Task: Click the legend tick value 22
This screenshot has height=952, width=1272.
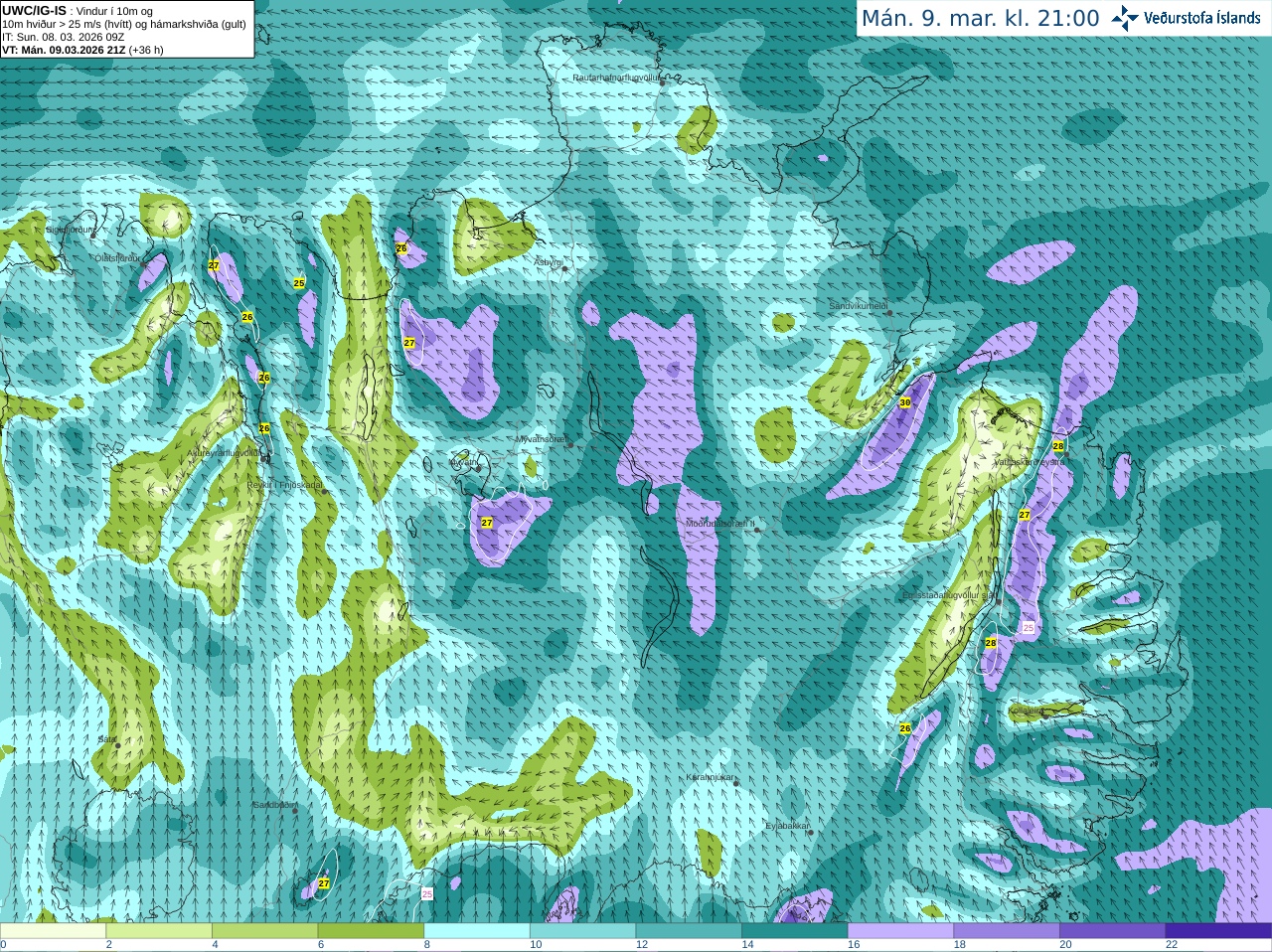Action: pyautogui.click(x=1172, y=945)
